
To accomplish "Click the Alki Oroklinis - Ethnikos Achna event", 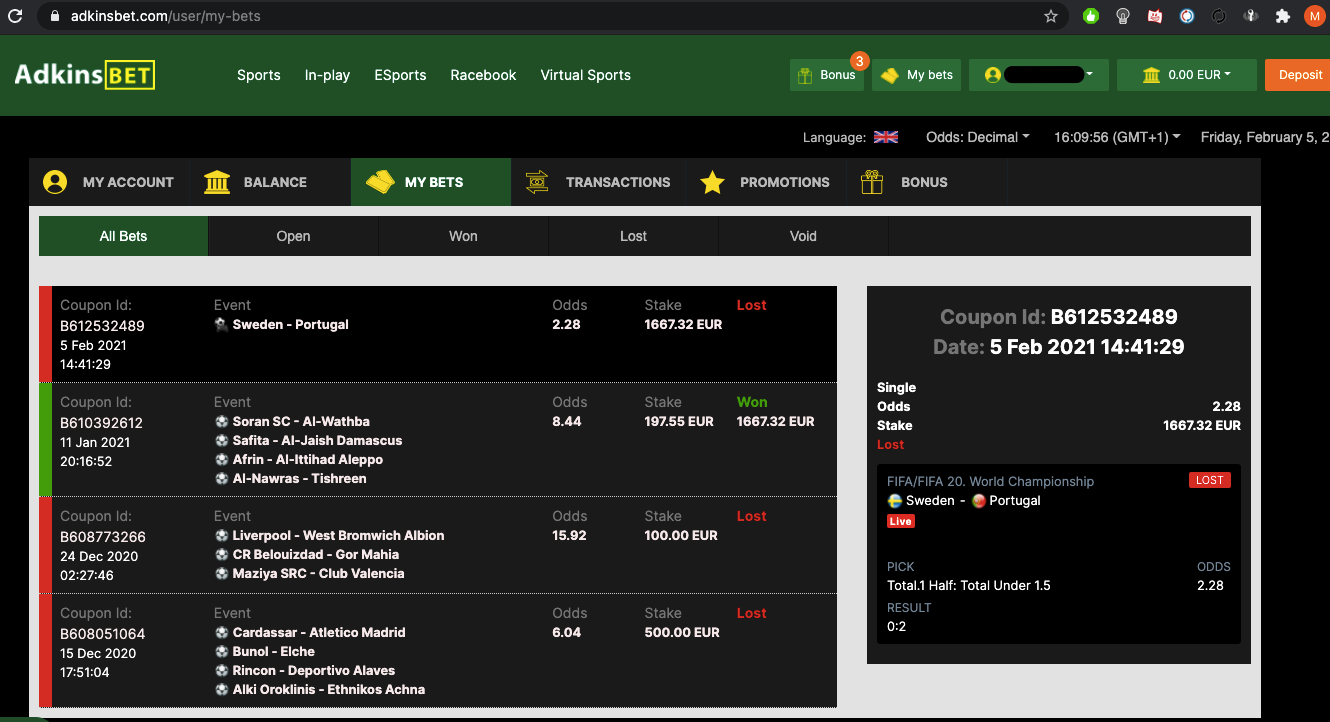I will click(x=329, y=690).
